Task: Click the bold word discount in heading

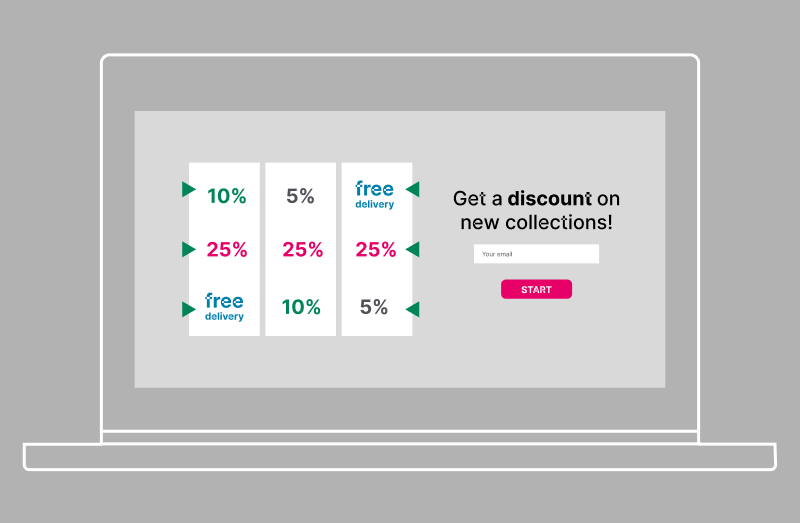Action: click(549, 198)
